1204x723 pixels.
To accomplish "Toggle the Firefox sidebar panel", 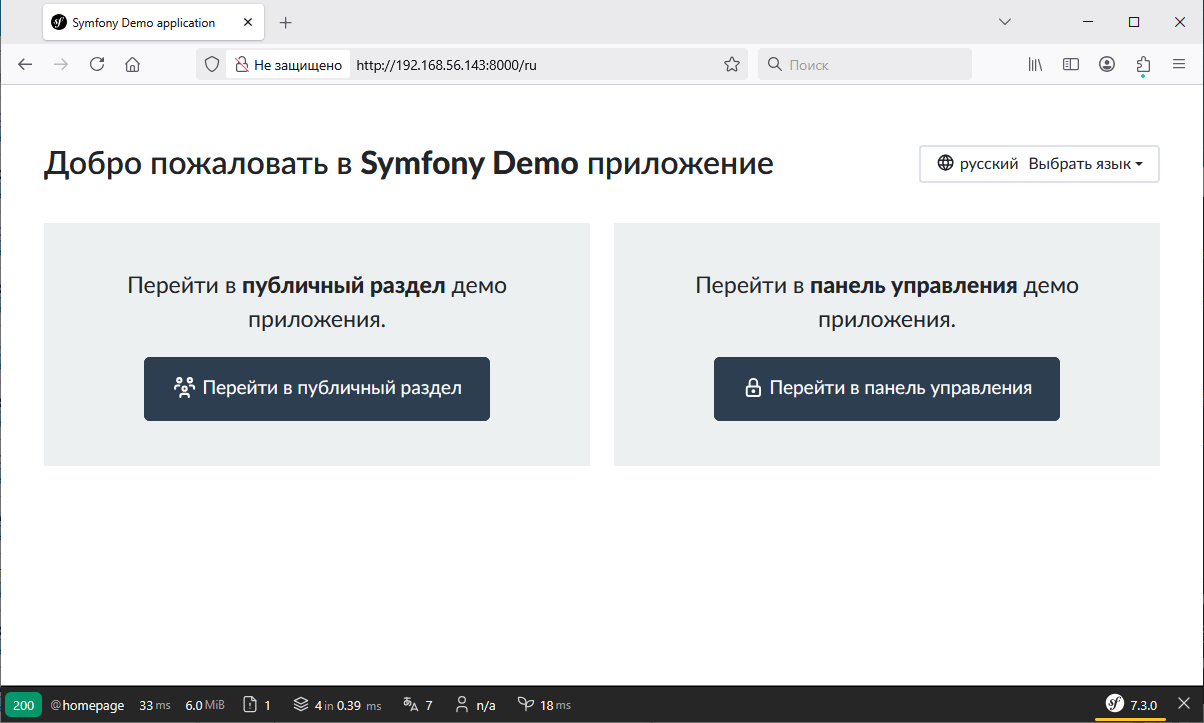I will point(1071,65).
